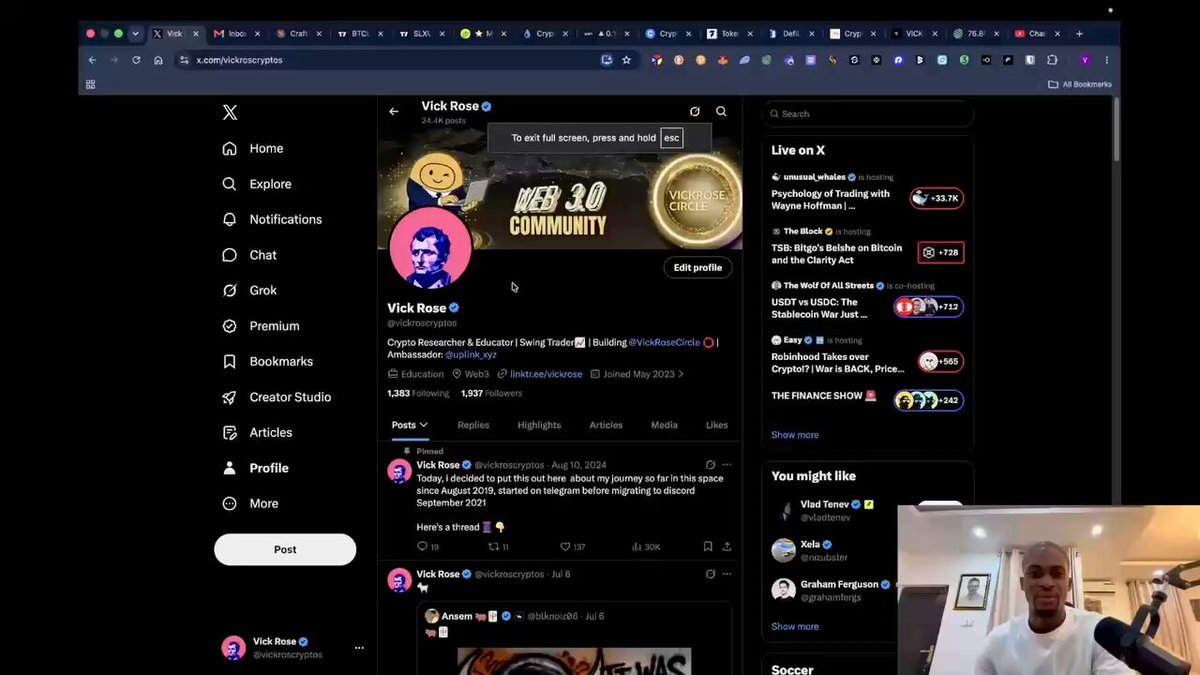Open the 1,937 Followers list
Viewport: 1200px width, 675px height.
pyautogui.click(x=492, y=394)
